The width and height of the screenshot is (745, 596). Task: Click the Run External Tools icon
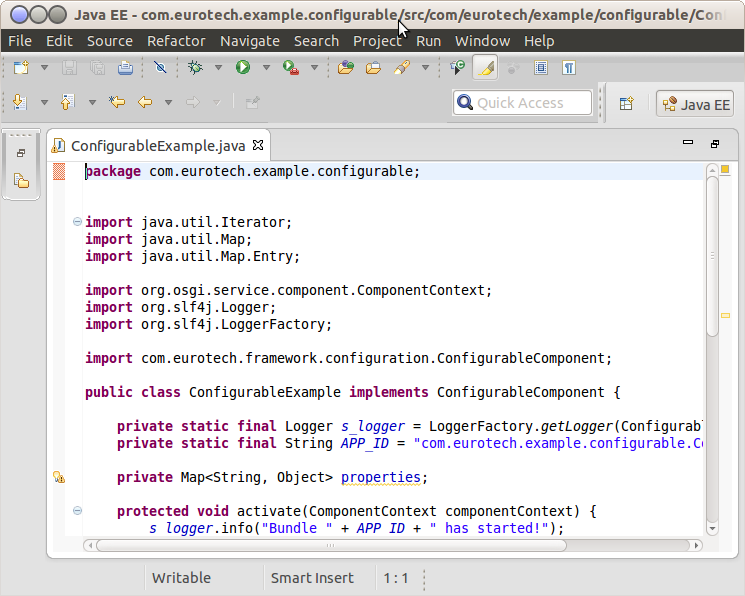point(290,68)
